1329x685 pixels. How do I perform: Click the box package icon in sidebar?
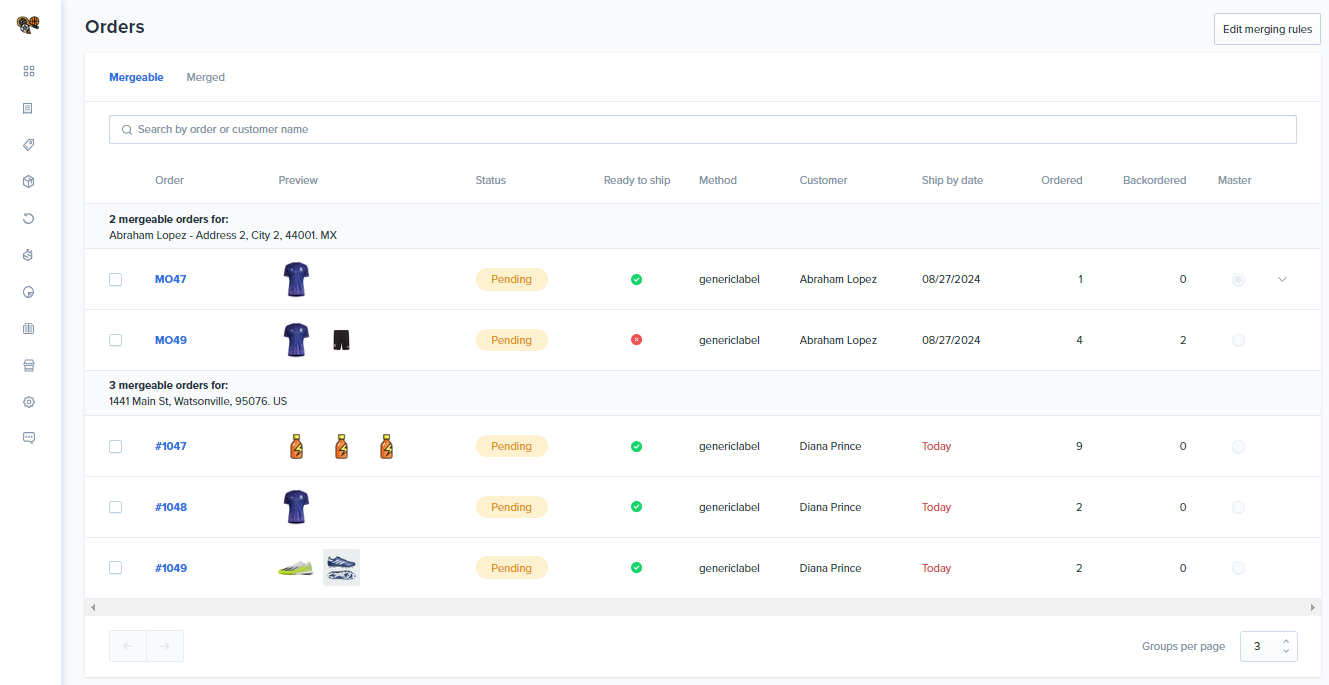tap(29, 182)
